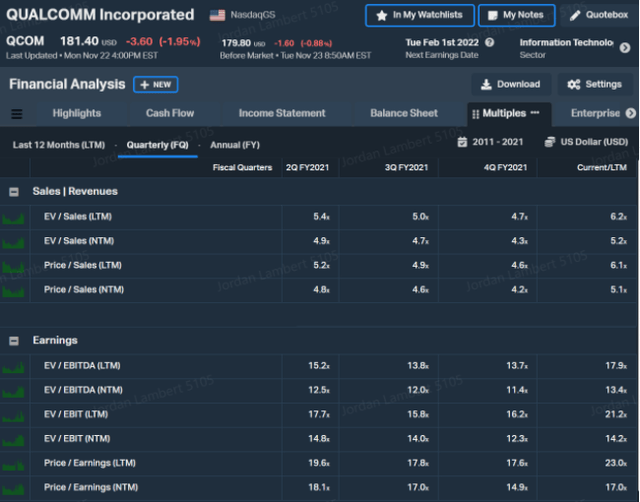Open the EV / Sales (LTM) sparkline chart
The image size is (640, 502).
[13, 218]
